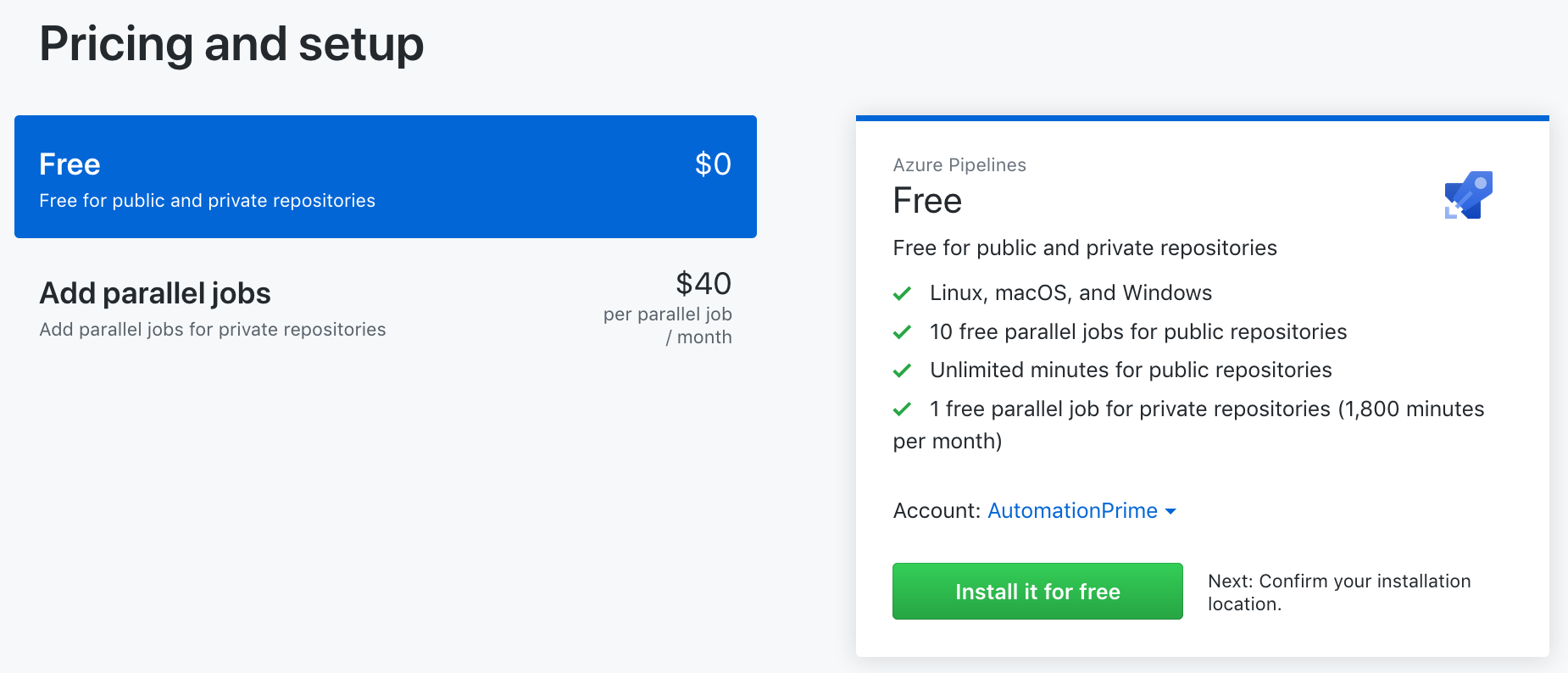Viewport: 1568px width, 673px height.
Task: Click the large Free heading in the details card
Action: pyautogui.click(x=927, y=201)
